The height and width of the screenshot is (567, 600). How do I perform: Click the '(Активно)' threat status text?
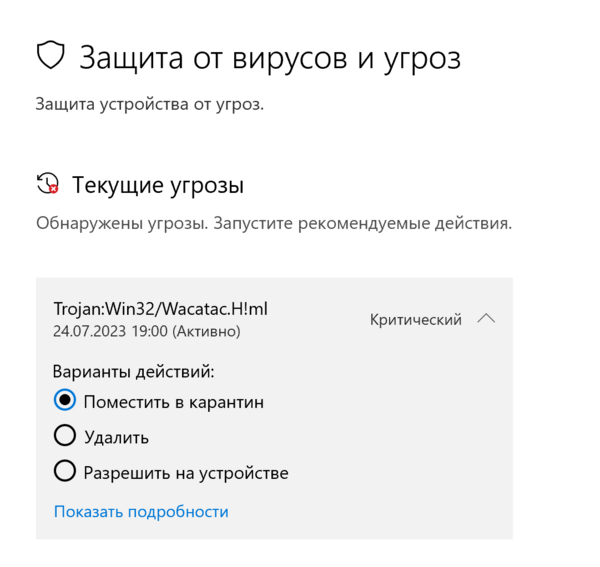click(x=206, y=330)
